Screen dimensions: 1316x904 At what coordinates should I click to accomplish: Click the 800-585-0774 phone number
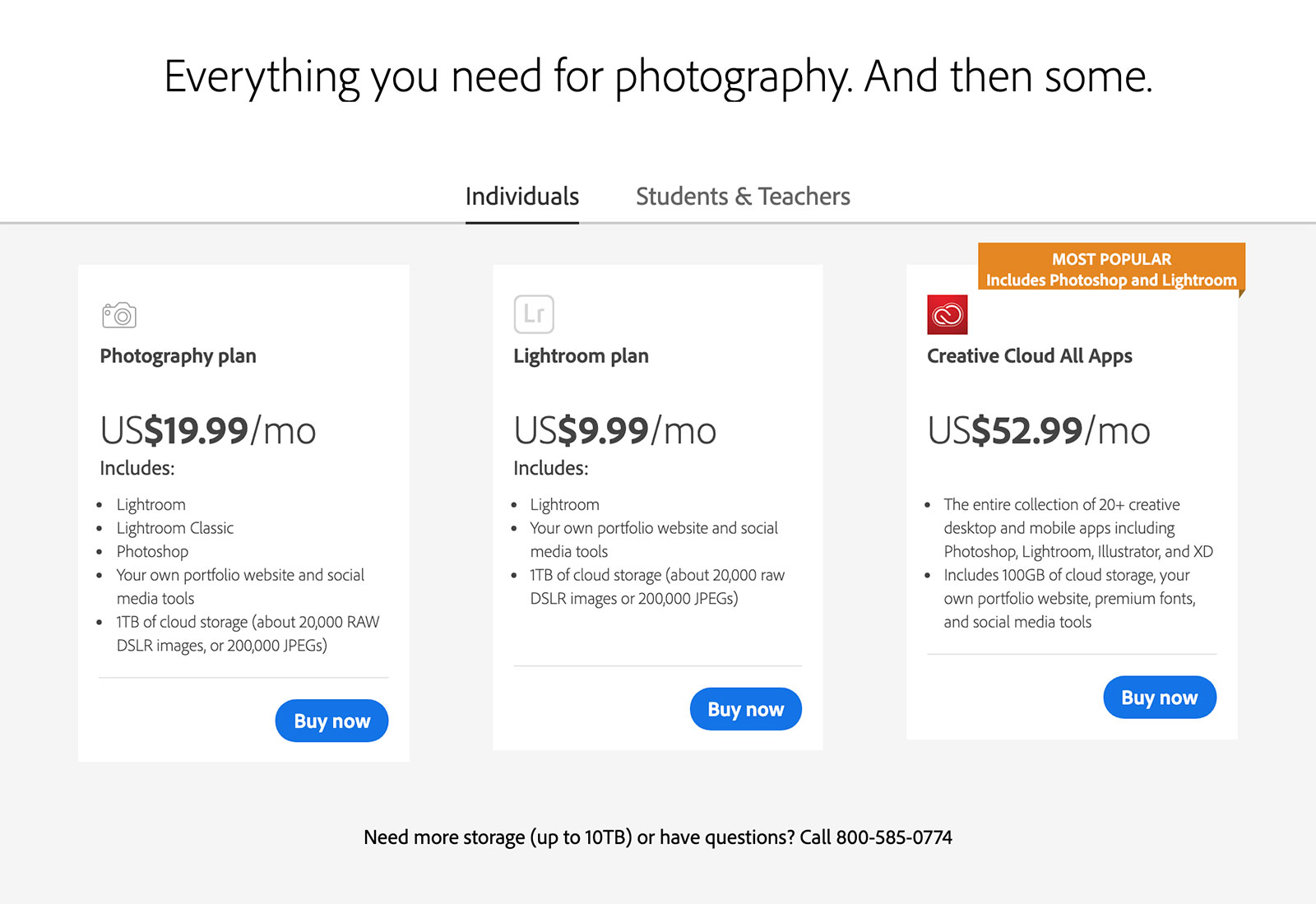(894, 837)
